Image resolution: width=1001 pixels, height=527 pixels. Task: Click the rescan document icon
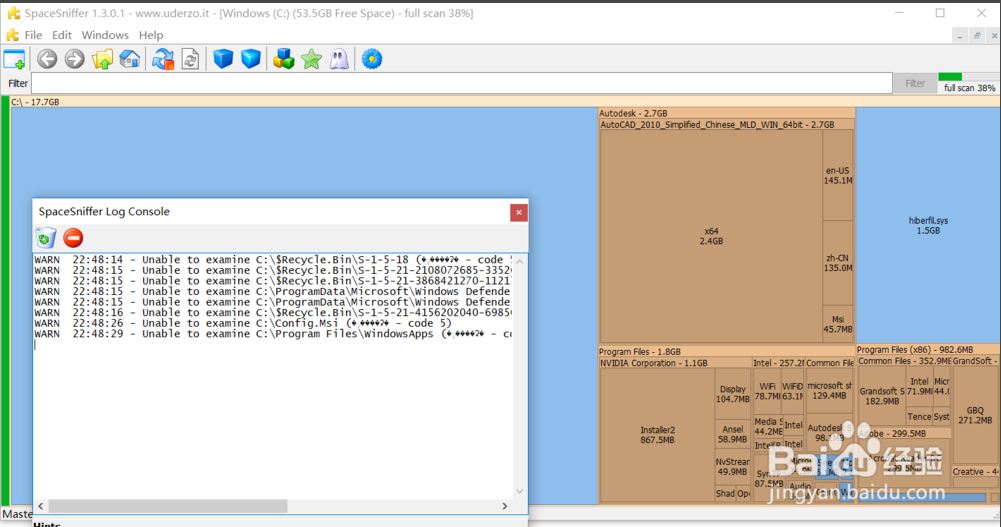[190, 59]
